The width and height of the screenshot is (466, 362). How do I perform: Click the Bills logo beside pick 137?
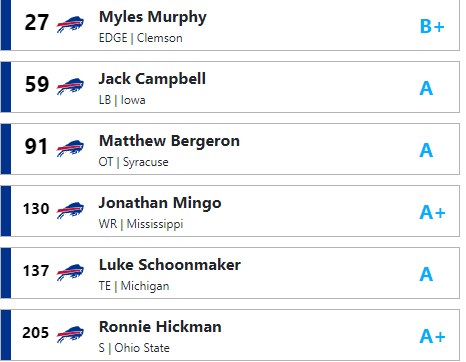click(70, 272)
